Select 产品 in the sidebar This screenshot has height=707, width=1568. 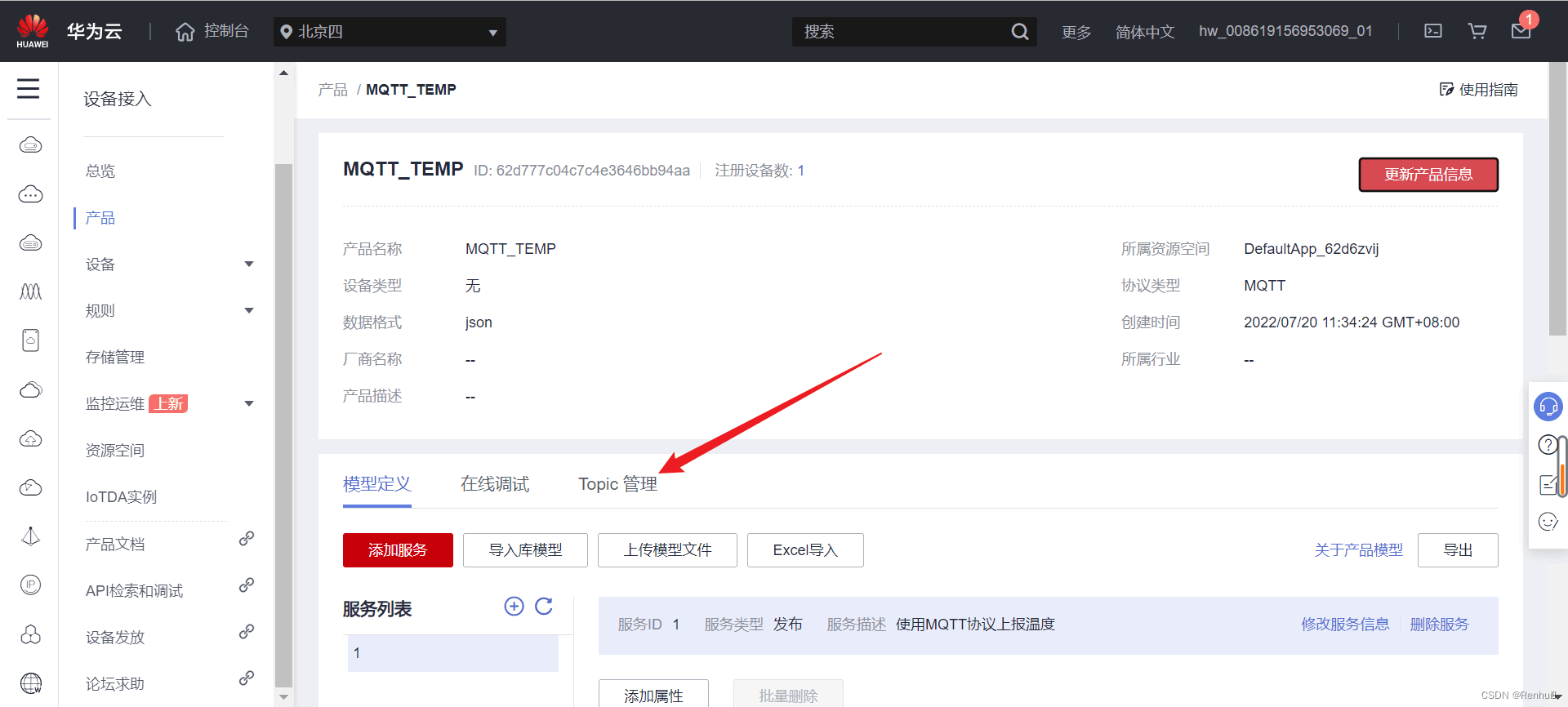(100, 218)
